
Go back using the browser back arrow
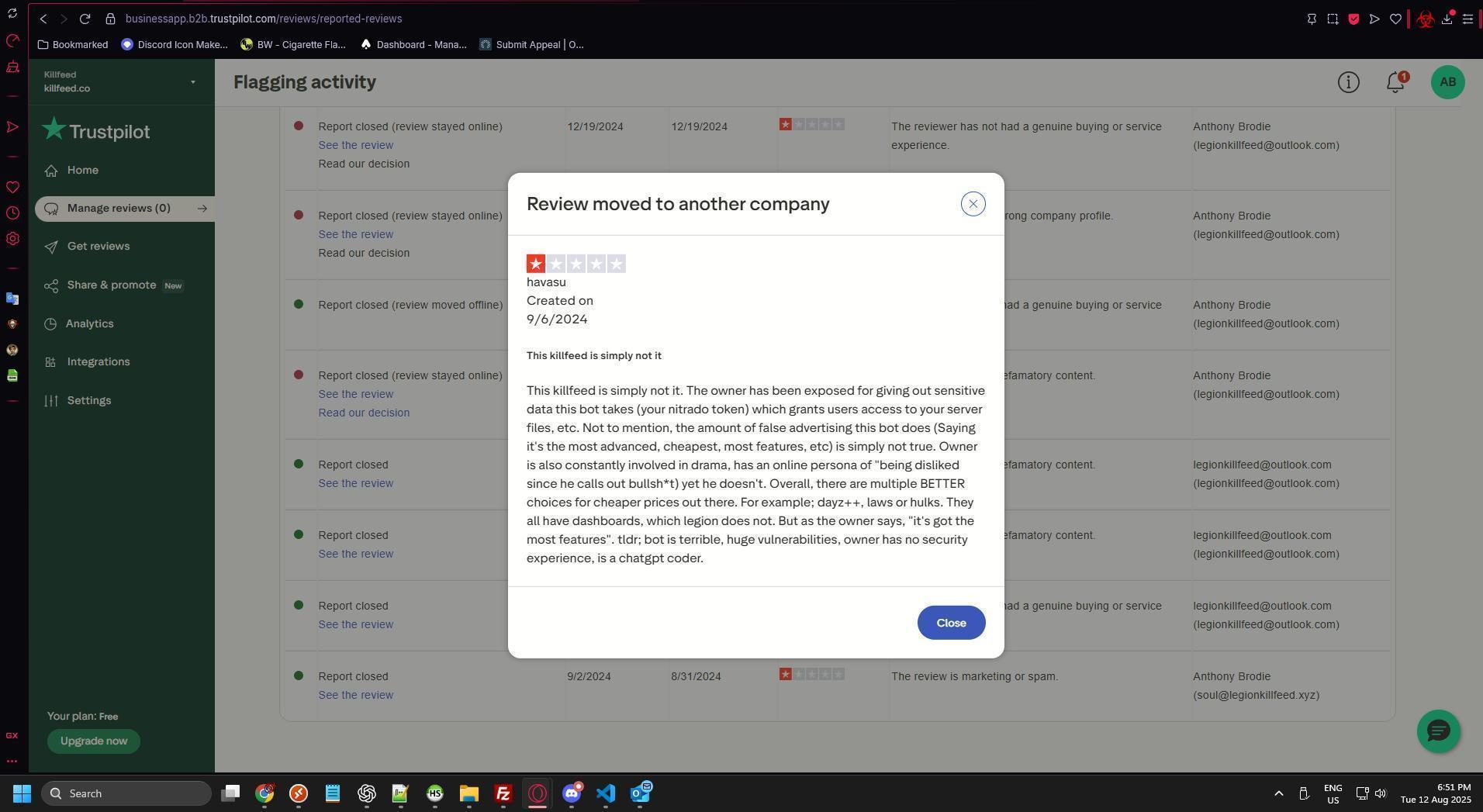pos(43,19)
